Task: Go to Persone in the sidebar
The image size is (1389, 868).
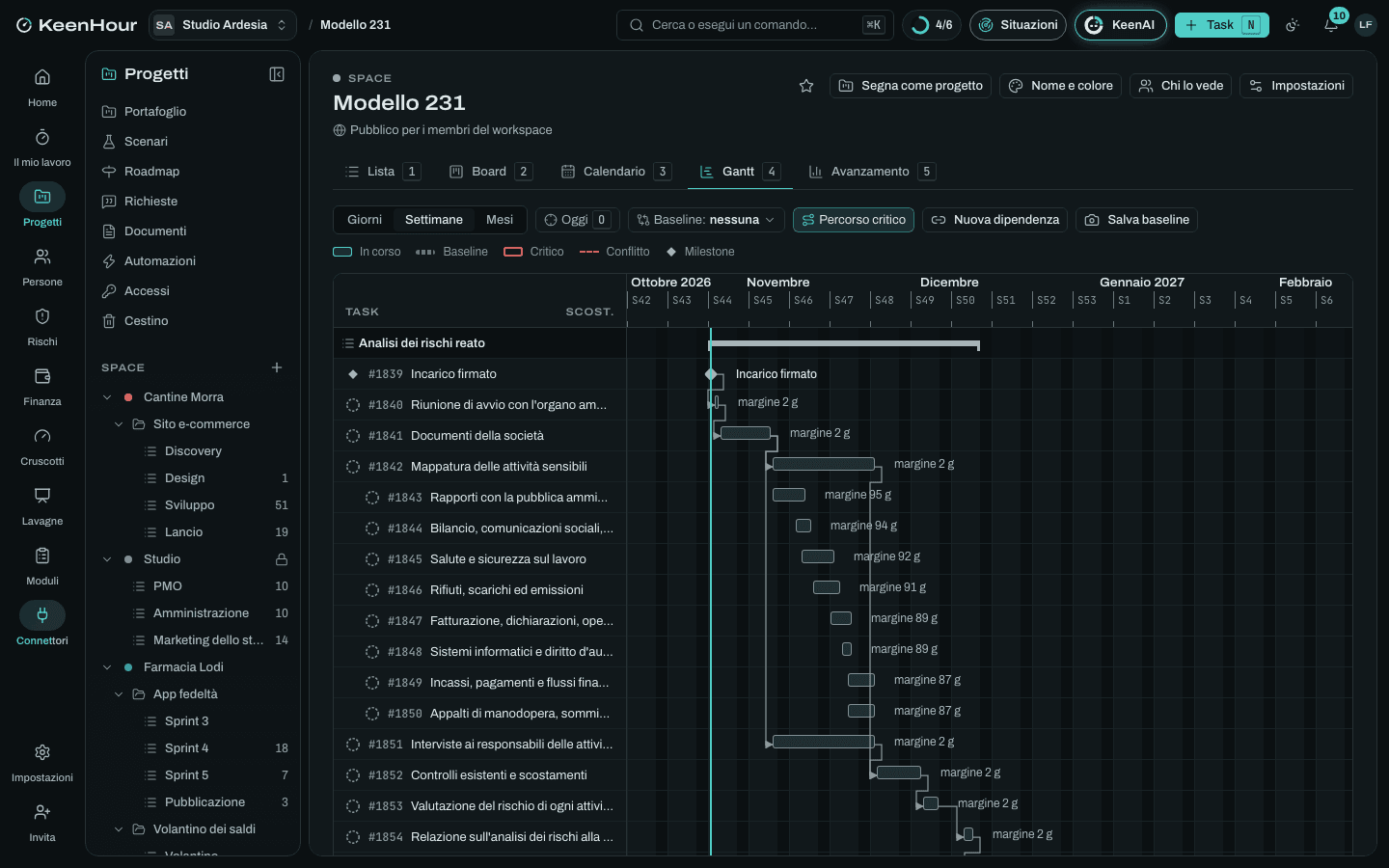Action: tap(42, 267)
